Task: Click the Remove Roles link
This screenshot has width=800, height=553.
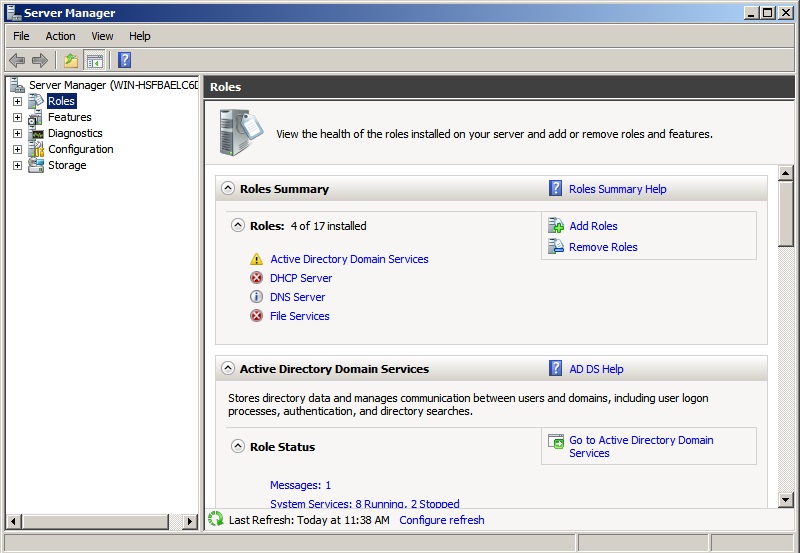Action: (x=603, y=247)
